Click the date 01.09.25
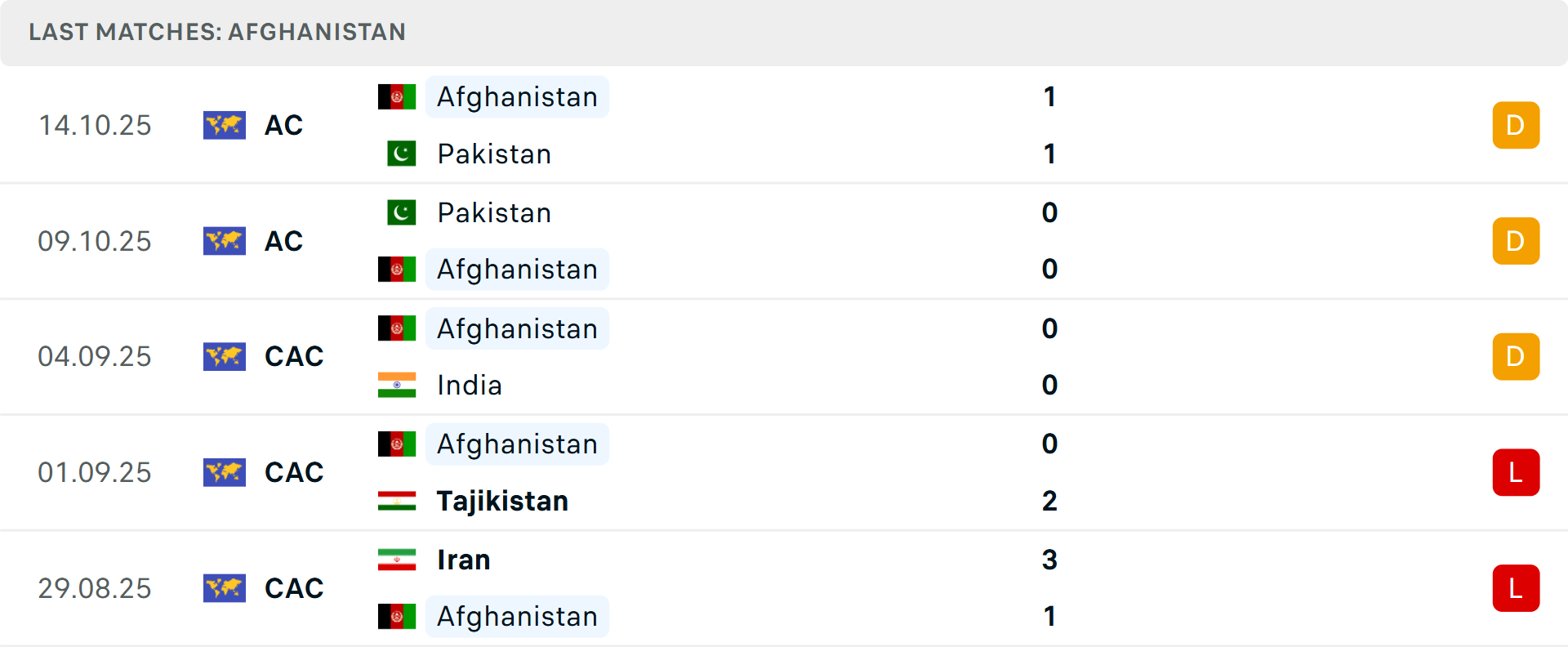 95,472
